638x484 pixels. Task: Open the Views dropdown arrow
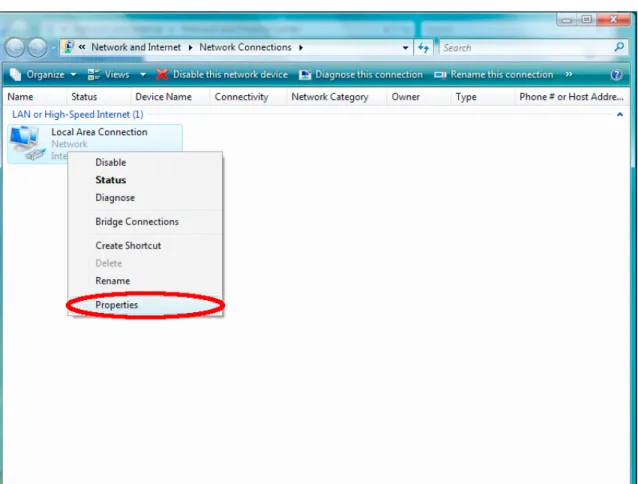point(143,74)
